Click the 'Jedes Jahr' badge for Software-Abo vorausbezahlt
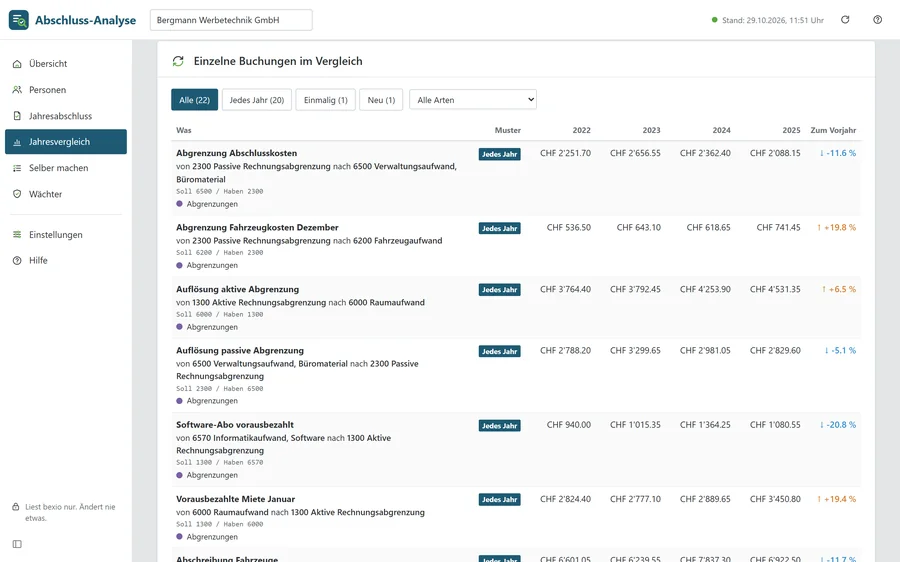The image size is (900, 562). click(x=499, y=425)
